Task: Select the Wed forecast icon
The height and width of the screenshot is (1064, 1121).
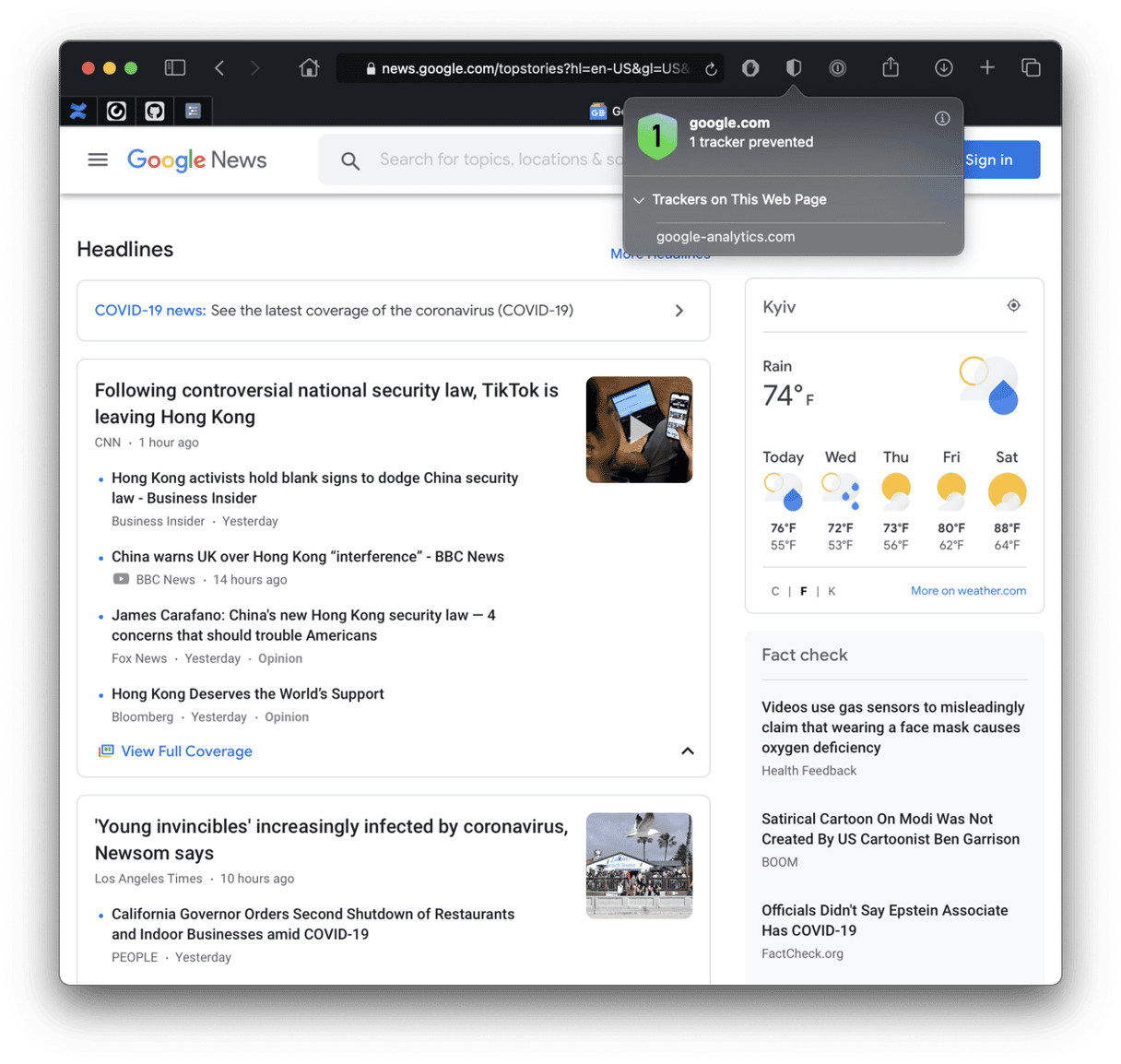Action: coord(841,491)
